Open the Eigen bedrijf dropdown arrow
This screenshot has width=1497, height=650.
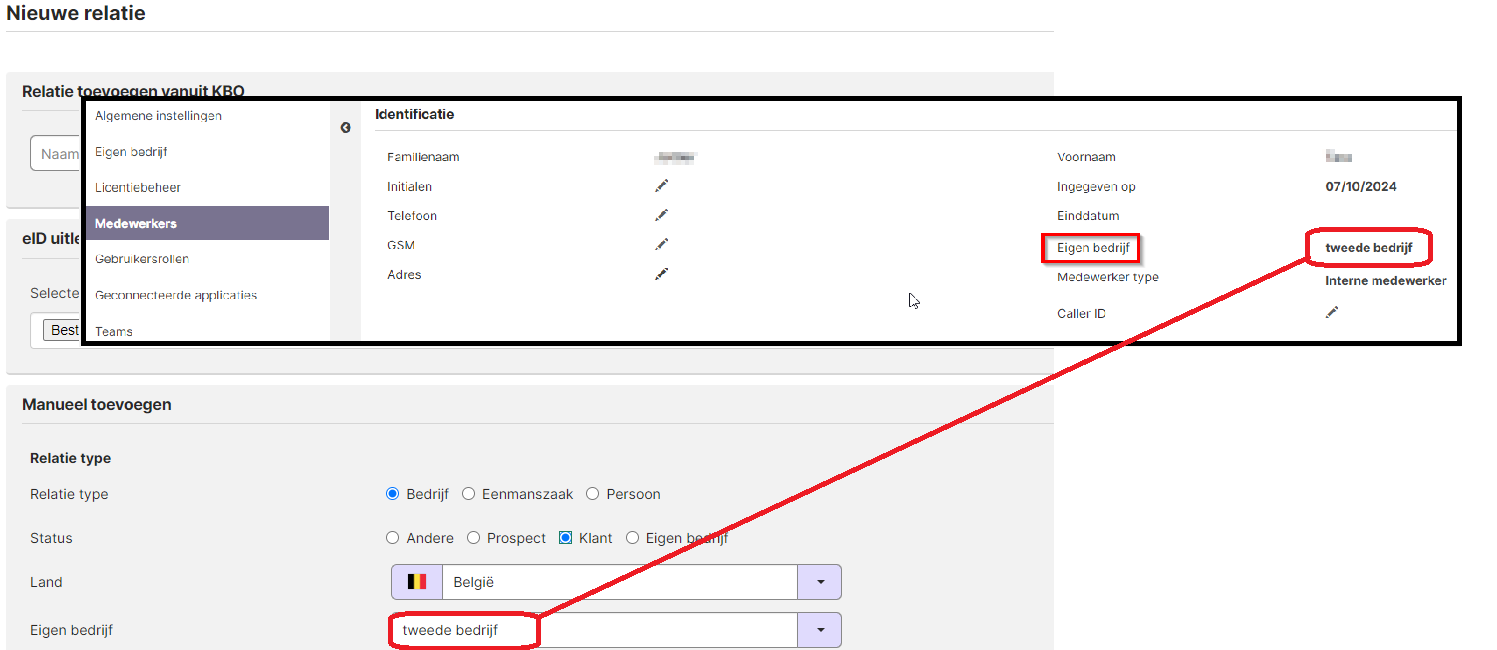coord(820,630)
